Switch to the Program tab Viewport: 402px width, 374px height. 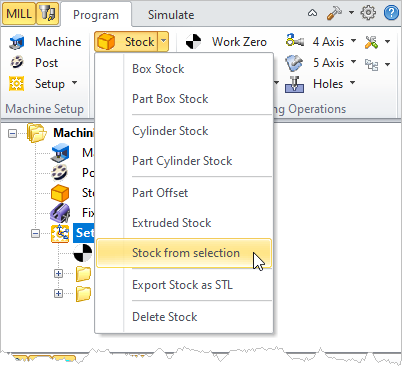[x=96, y=15]
